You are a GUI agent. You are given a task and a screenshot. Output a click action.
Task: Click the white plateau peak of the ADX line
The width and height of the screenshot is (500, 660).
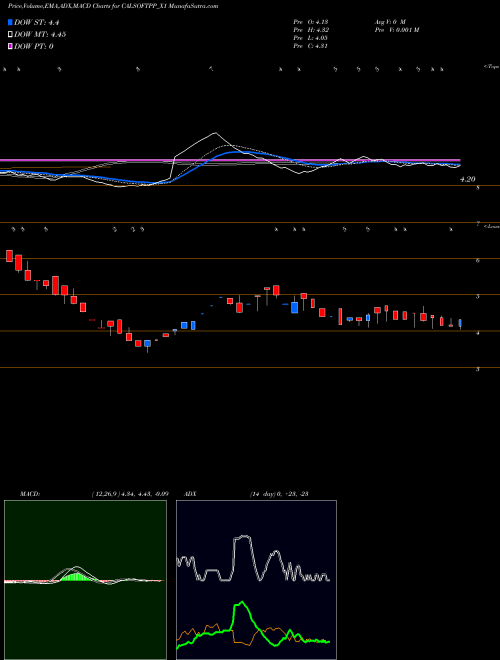[x=243, y=537]
